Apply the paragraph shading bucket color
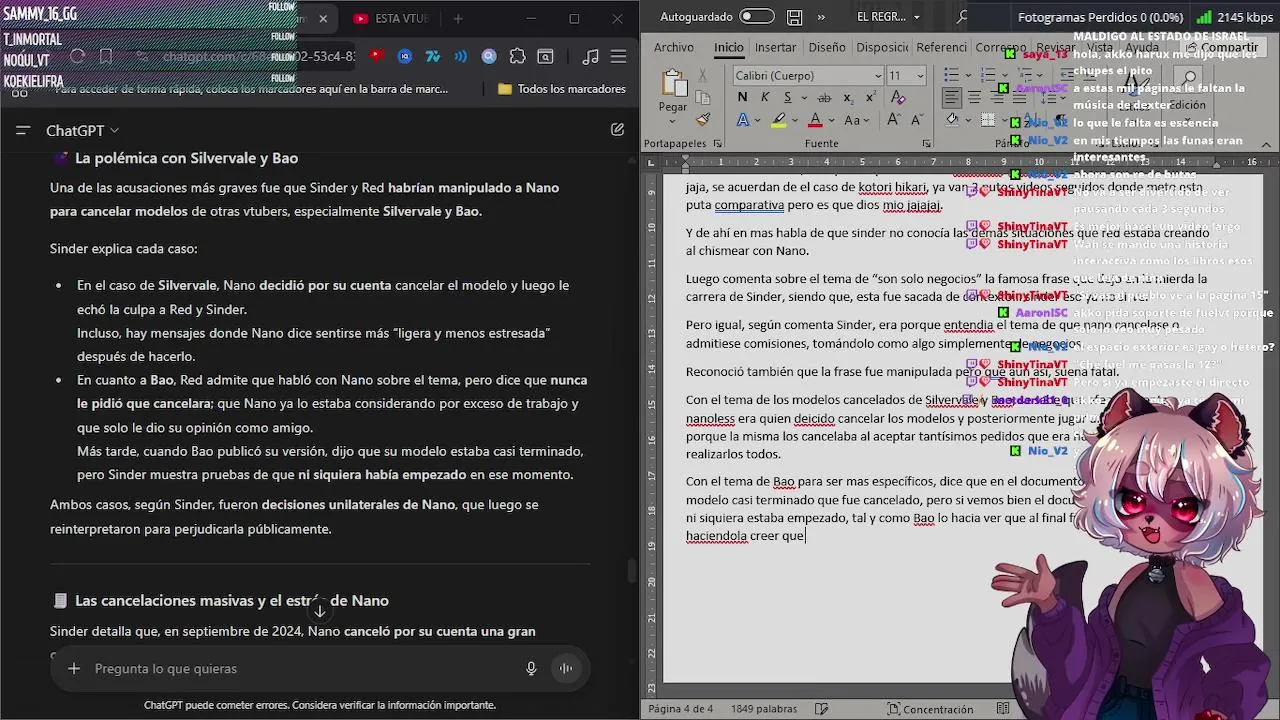Image resolution: width=1280 pixels, height=720 pixels. click(952, 120)
